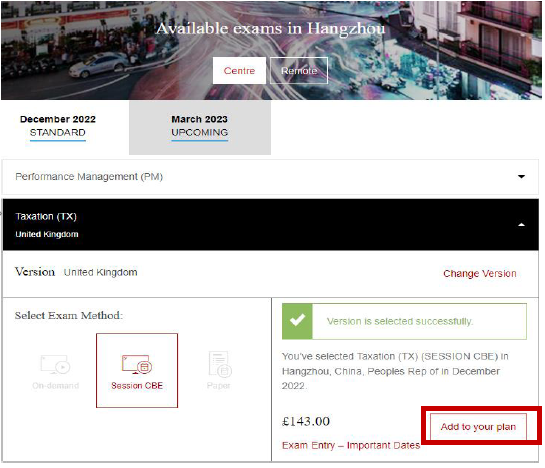Click the green checkmark success icon
The width and height of the screenshot is (545, 468).
click(298, 321)
